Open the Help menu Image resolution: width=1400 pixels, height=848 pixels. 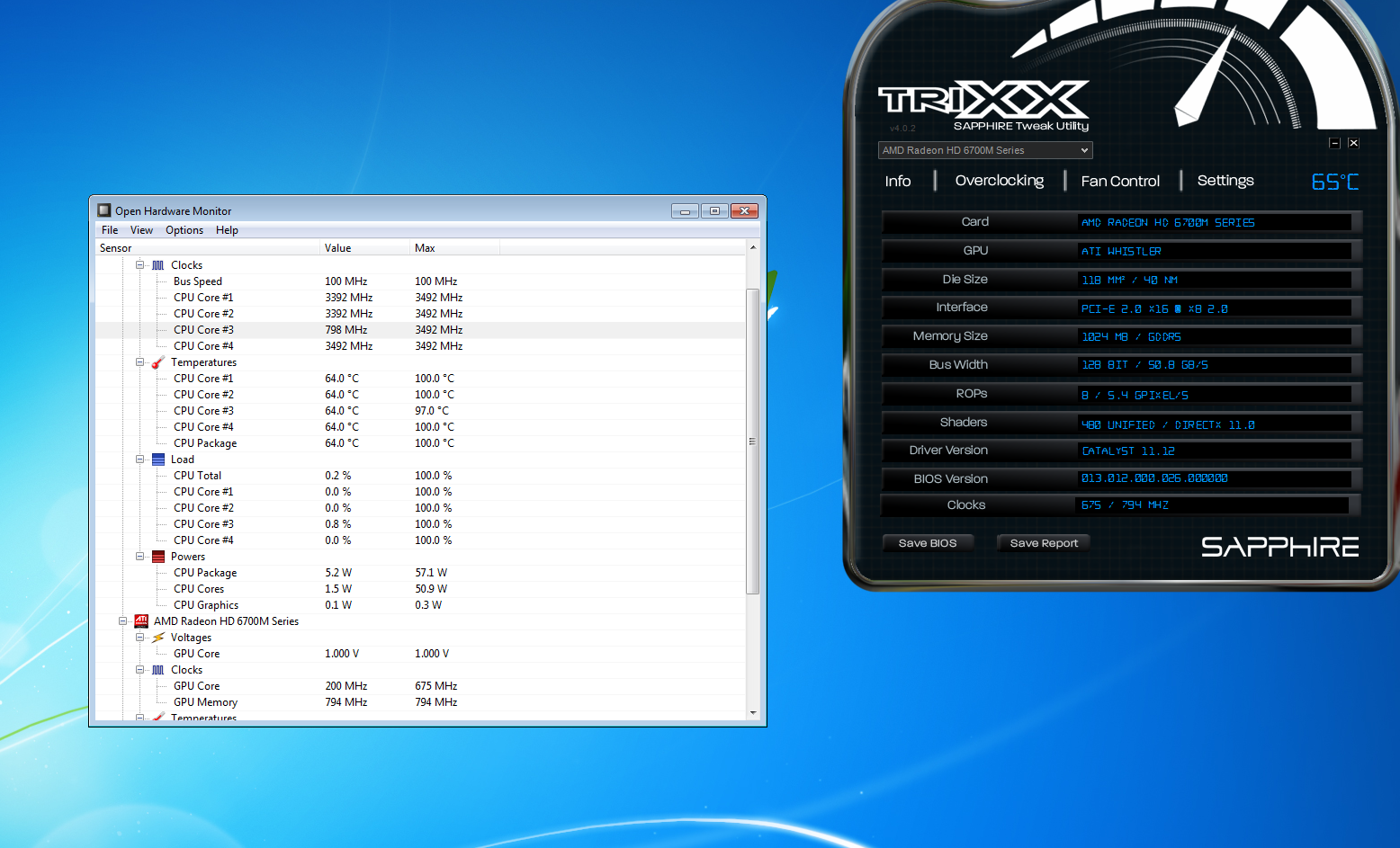[x=227, y=230]
